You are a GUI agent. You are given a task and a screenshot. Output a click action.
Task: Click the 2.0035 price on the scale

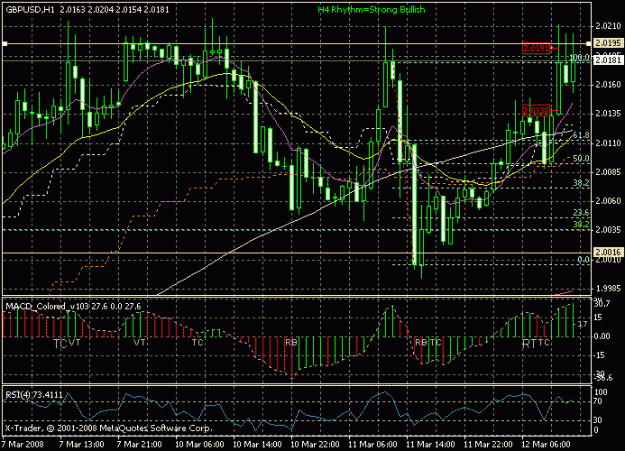coord(608,230)
